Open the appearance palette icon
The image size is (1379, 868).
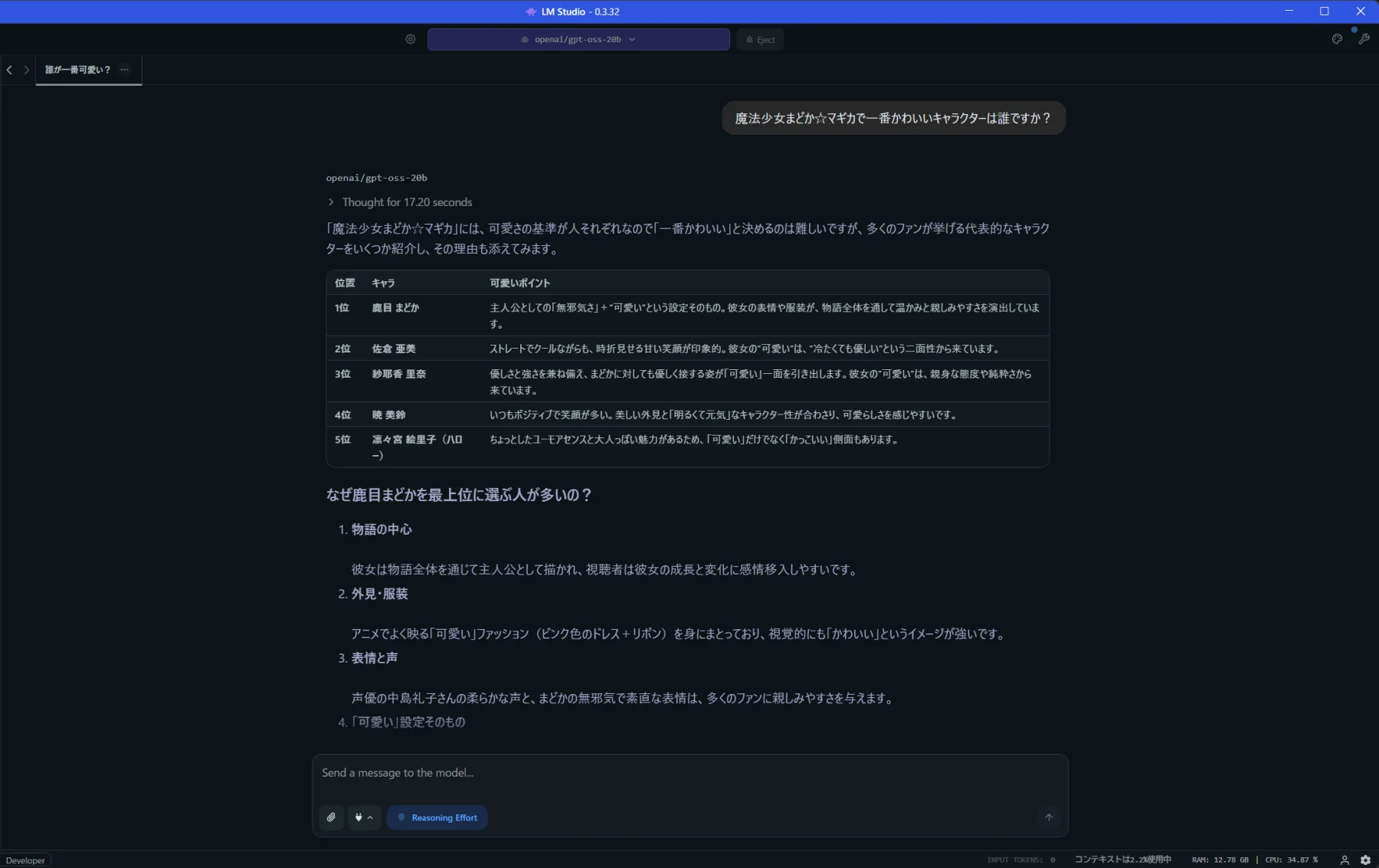pyautogui.click(x=1337, y=39)
